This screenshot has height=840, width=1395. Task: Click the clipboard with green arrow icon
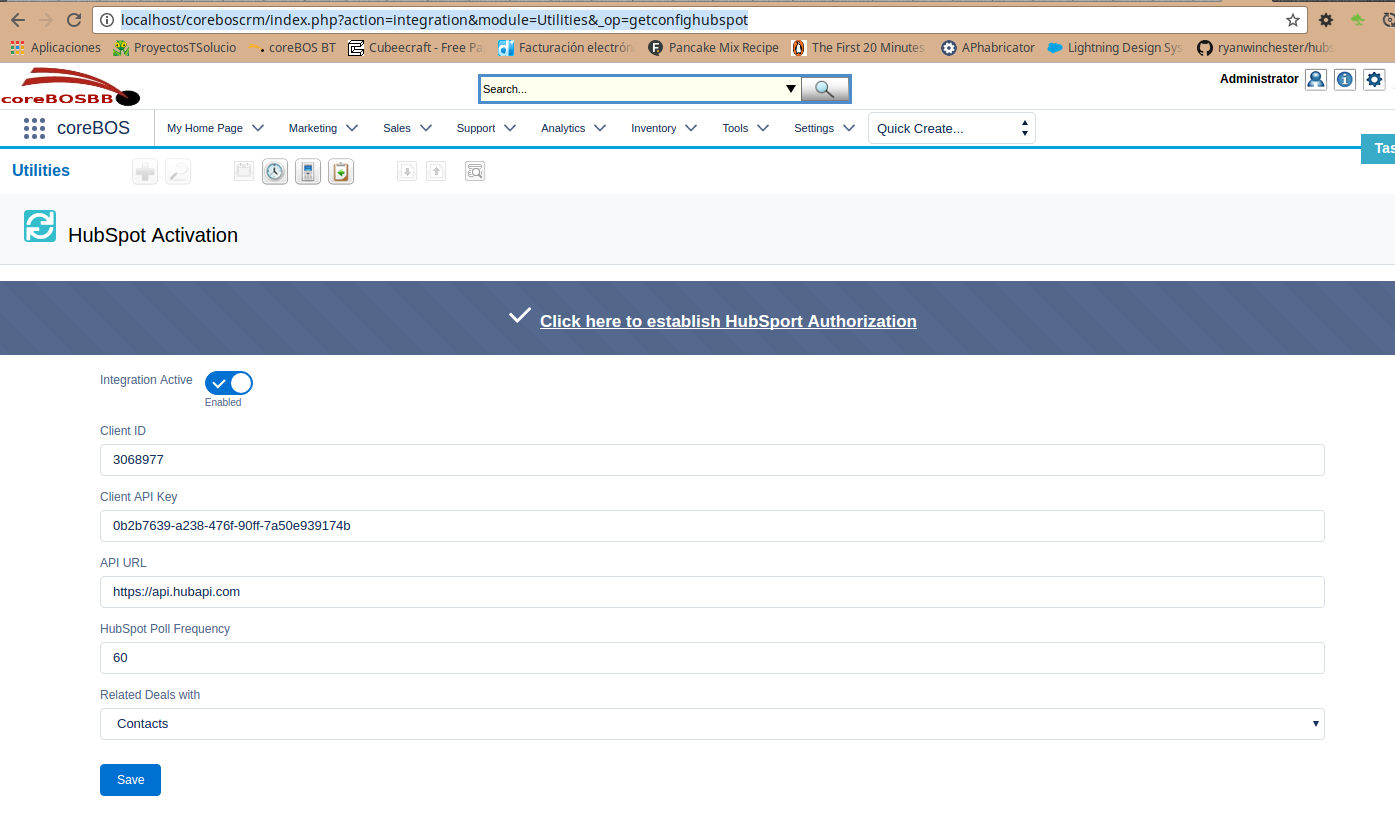341,172
